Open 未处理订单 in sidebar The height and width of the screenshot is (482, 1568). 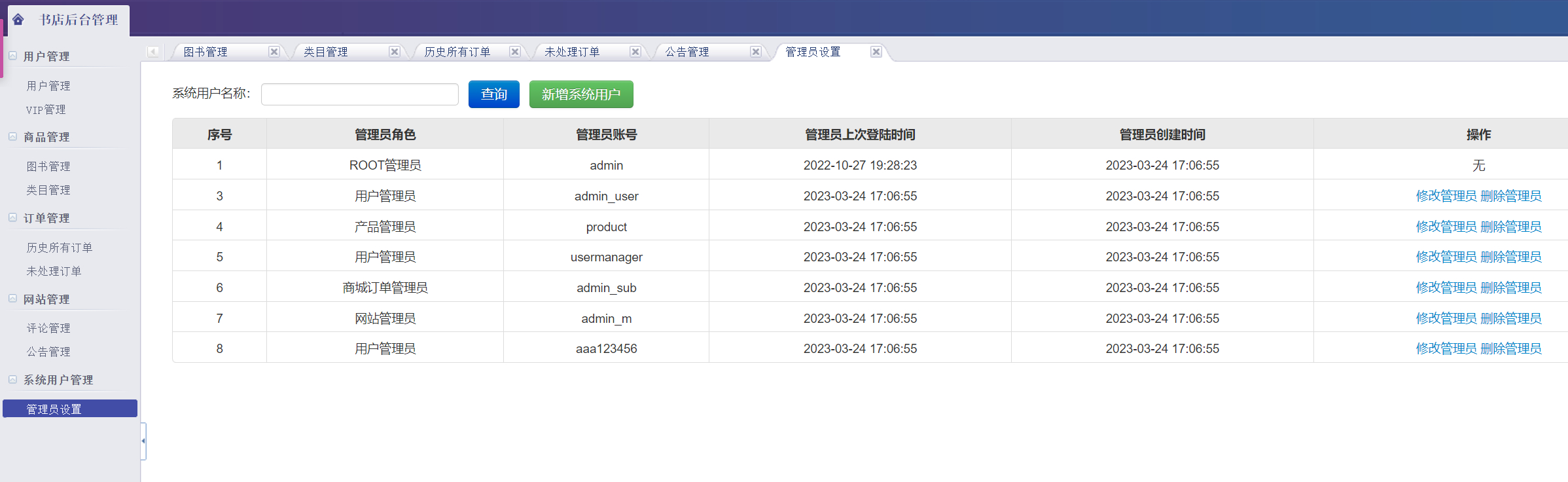coord(54,271)
